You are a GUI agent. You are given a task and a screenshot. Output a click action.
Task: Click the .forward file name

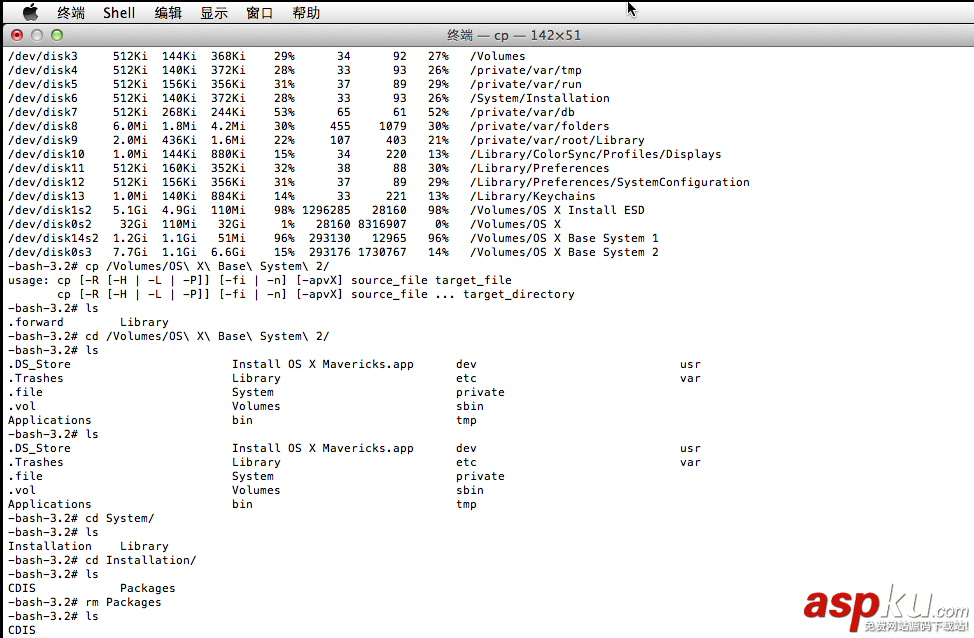[35, 322]
